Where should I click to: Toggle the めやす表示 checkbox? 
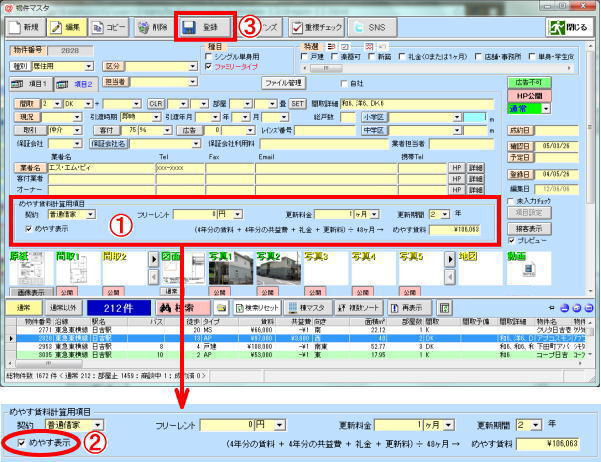pos(29,229)
